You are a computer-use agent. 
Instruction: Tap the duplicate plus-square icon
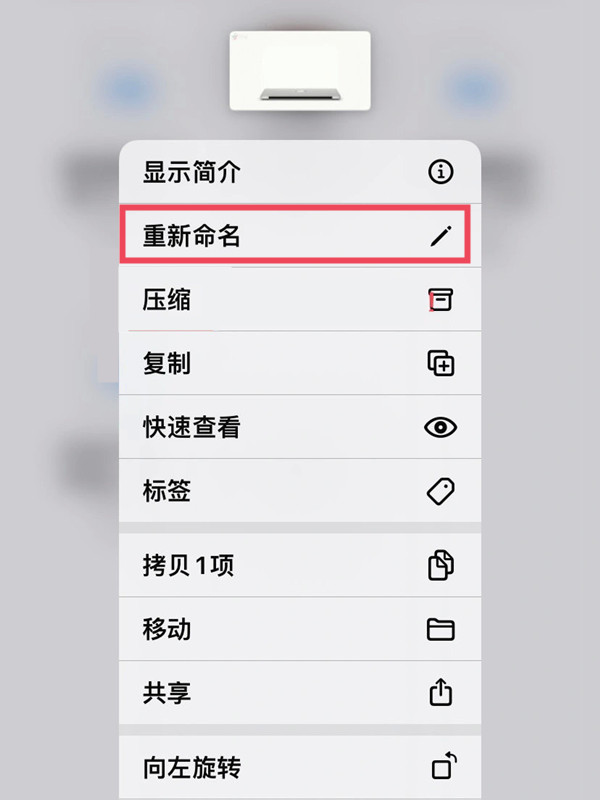point(440,363)
